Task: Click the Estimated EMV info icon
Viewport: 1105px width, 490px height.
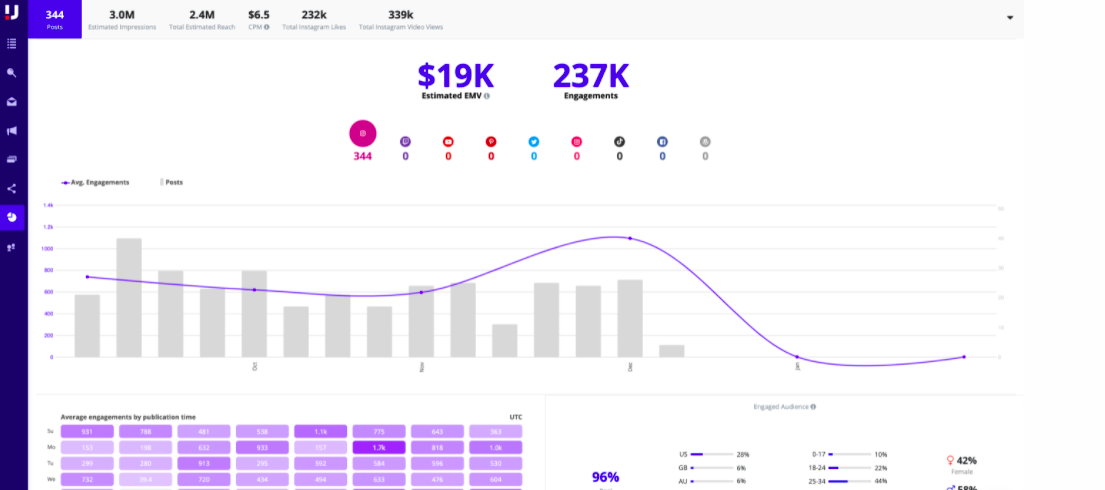Action: tap(487, 96)
